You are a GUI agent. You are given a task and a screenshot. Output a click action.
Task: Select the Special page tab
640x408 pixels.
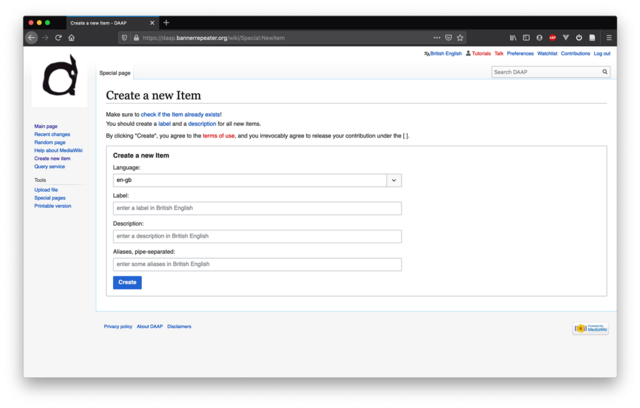click(x=114, y=73)
